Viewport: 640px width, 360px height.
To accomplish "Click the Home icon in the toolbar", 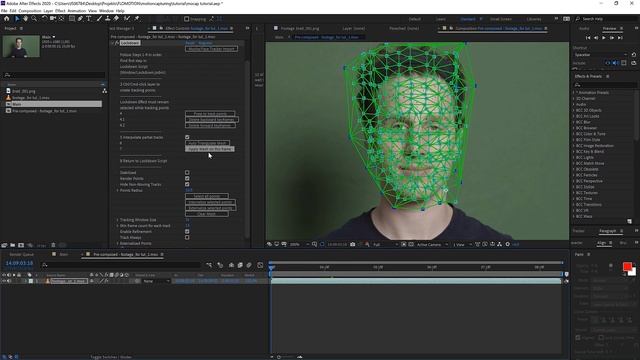I will 6,19.
